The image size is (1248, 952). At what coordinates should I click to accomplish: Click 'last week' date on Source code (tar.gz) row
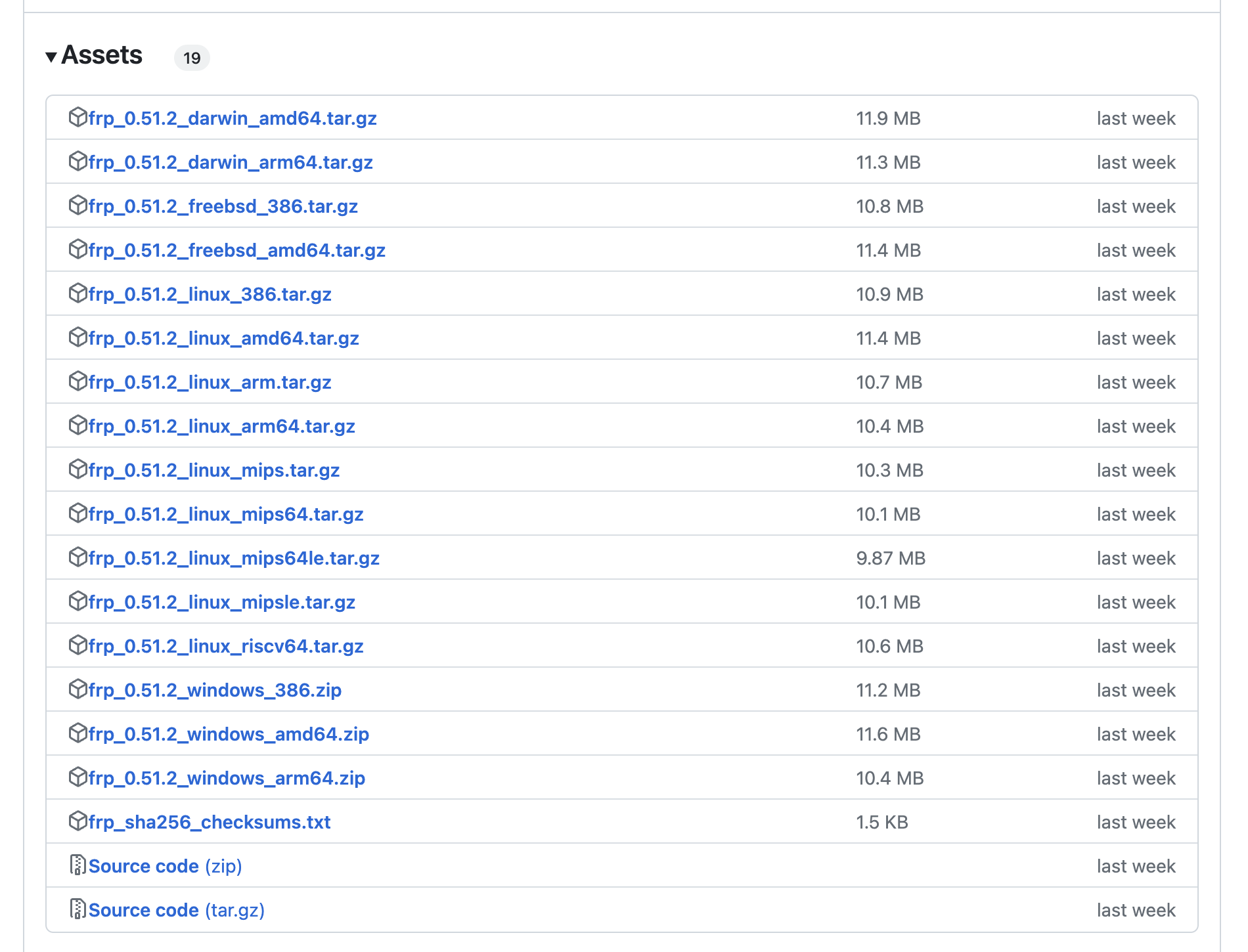(1136, 910)
